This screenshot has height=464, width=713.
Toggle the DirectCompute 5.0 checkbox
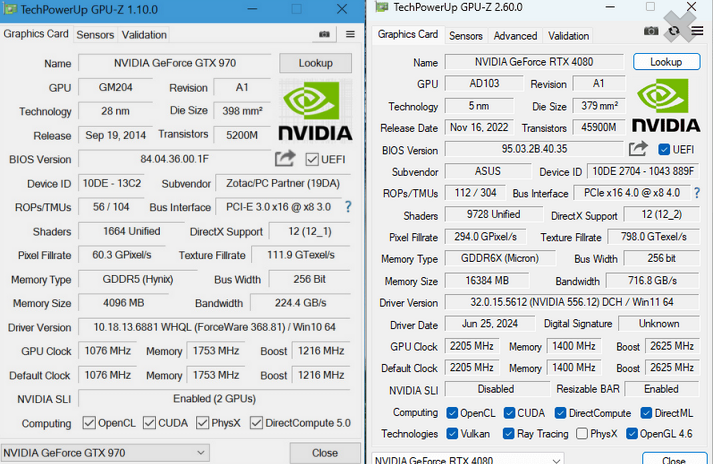point(256,423)
